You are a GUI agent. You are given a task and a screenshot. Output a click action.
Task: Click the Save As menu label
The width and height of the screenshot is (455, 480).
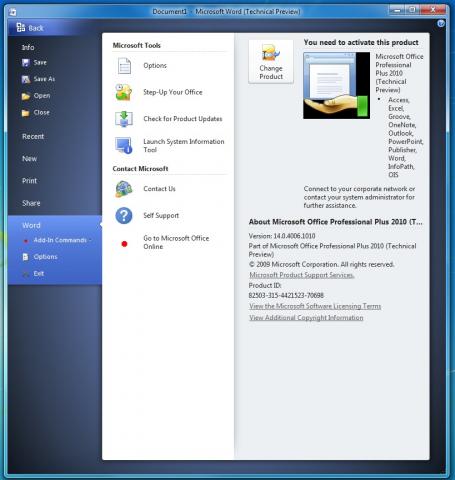click(x=44, y=79)
